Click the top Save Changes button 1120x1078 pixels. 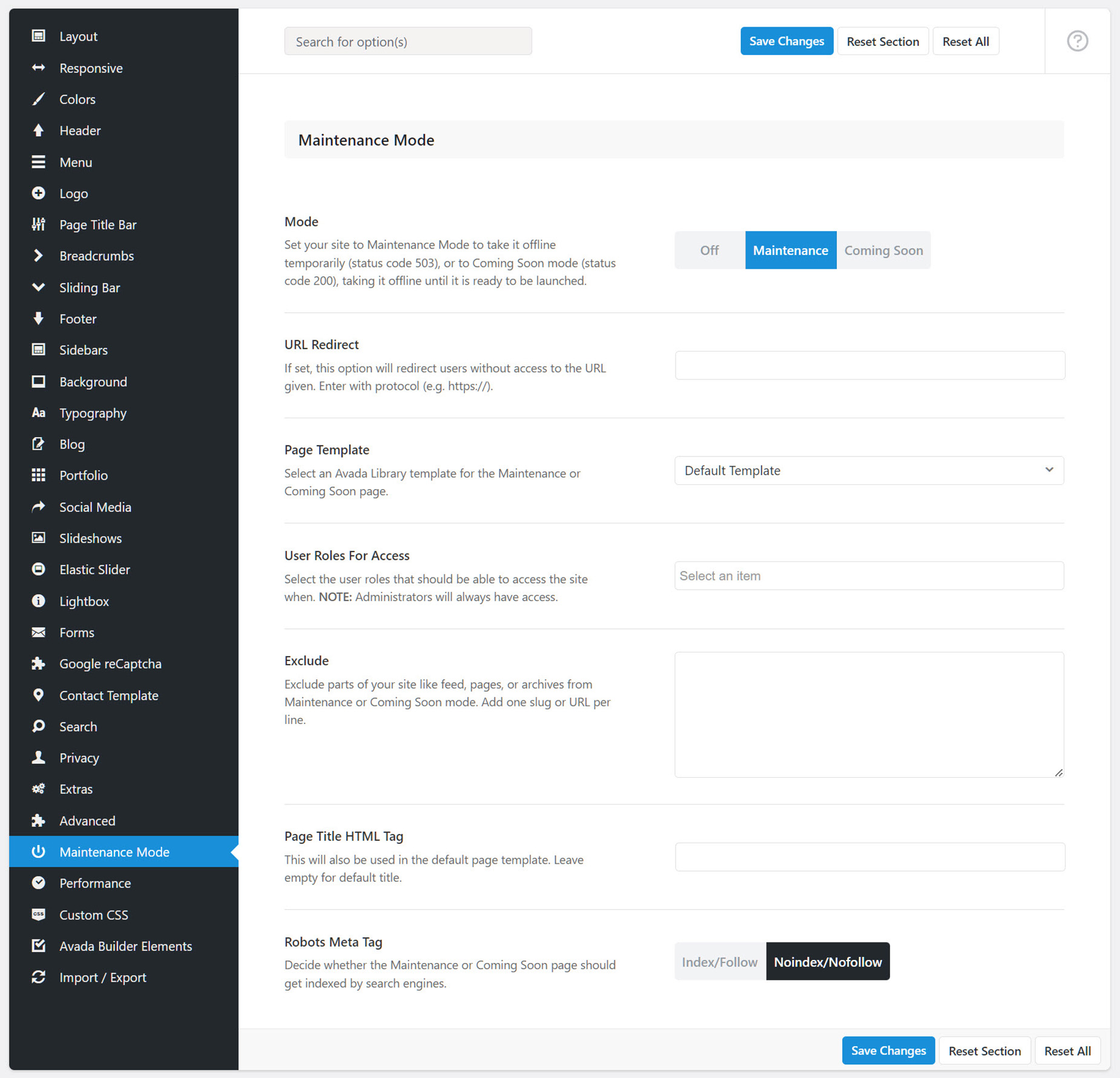(786, 41)
